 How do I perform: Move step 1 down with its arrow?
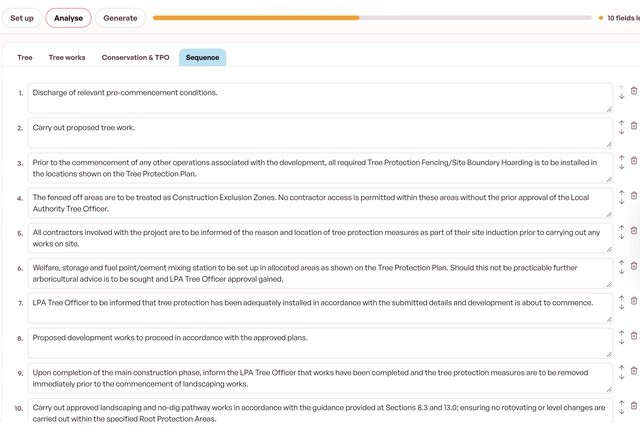621,96
